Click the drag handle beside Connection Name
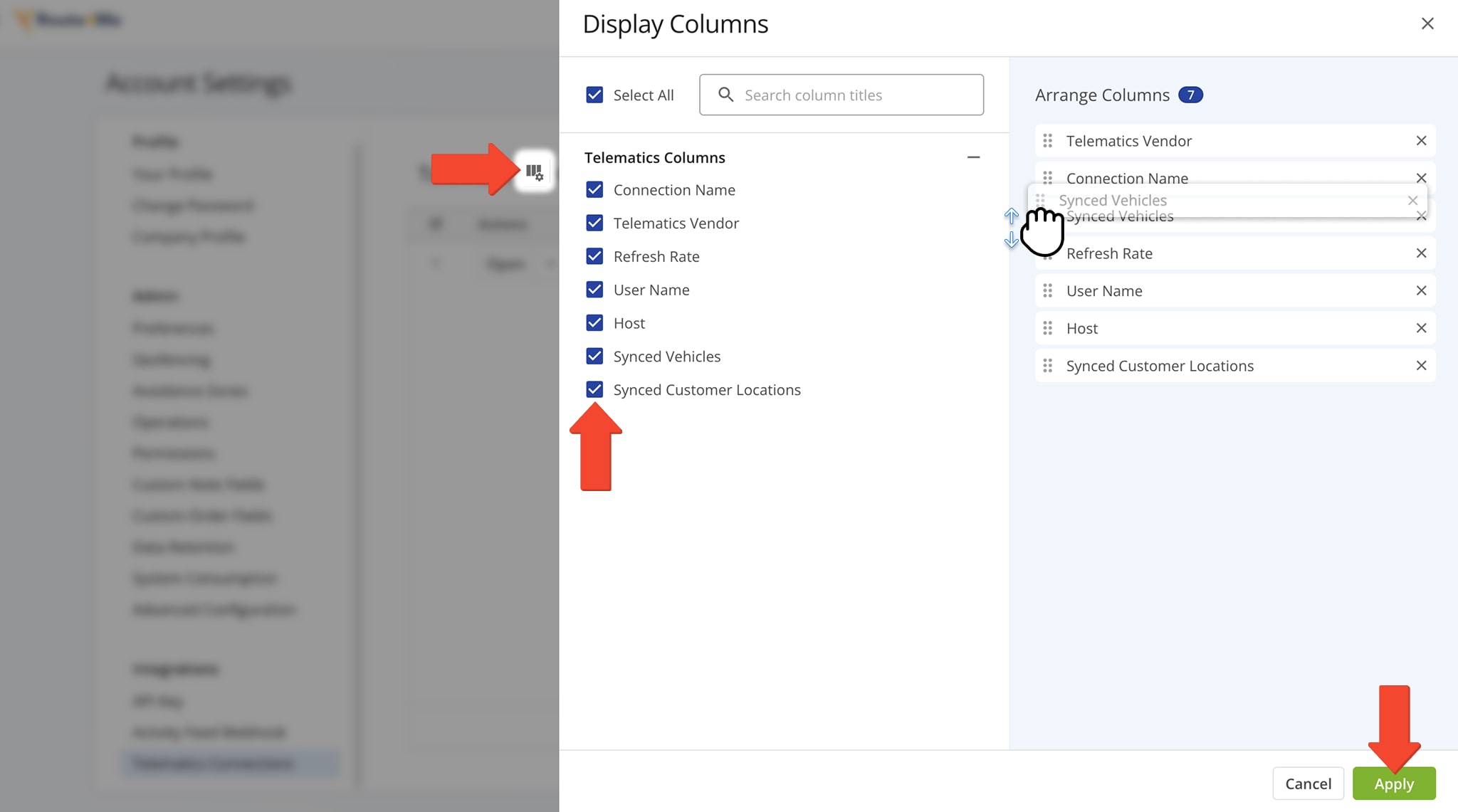 tap(1047, 178)
